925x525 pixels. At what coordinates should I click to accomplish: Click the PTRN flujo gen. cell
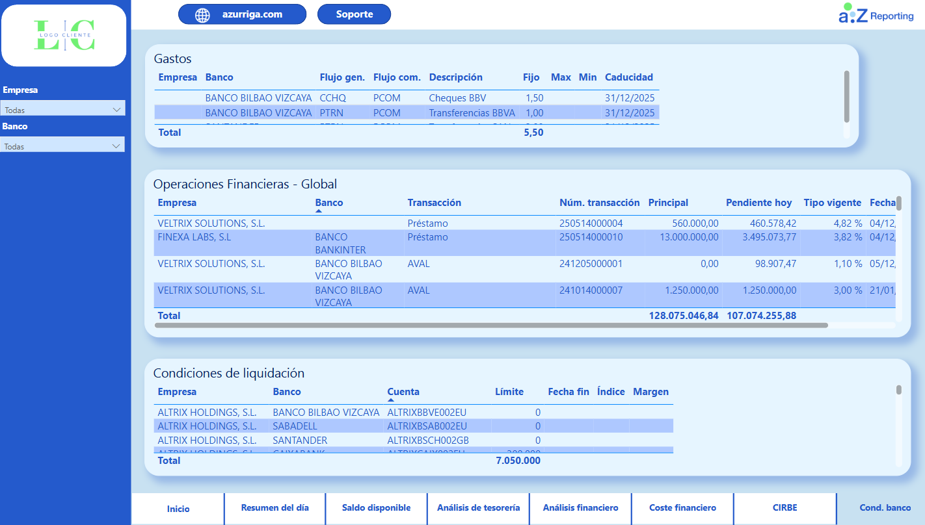(x=332, y=113)
